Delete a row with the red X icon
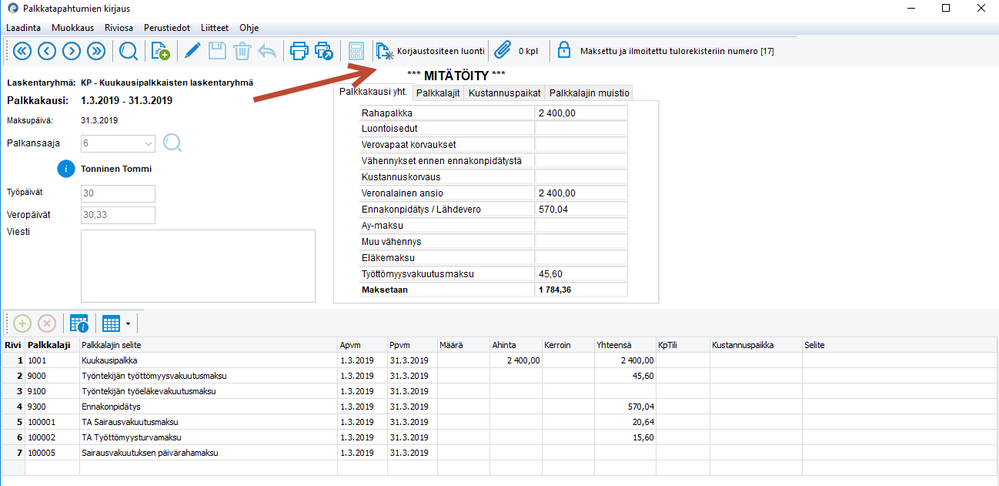 point(47,324)
